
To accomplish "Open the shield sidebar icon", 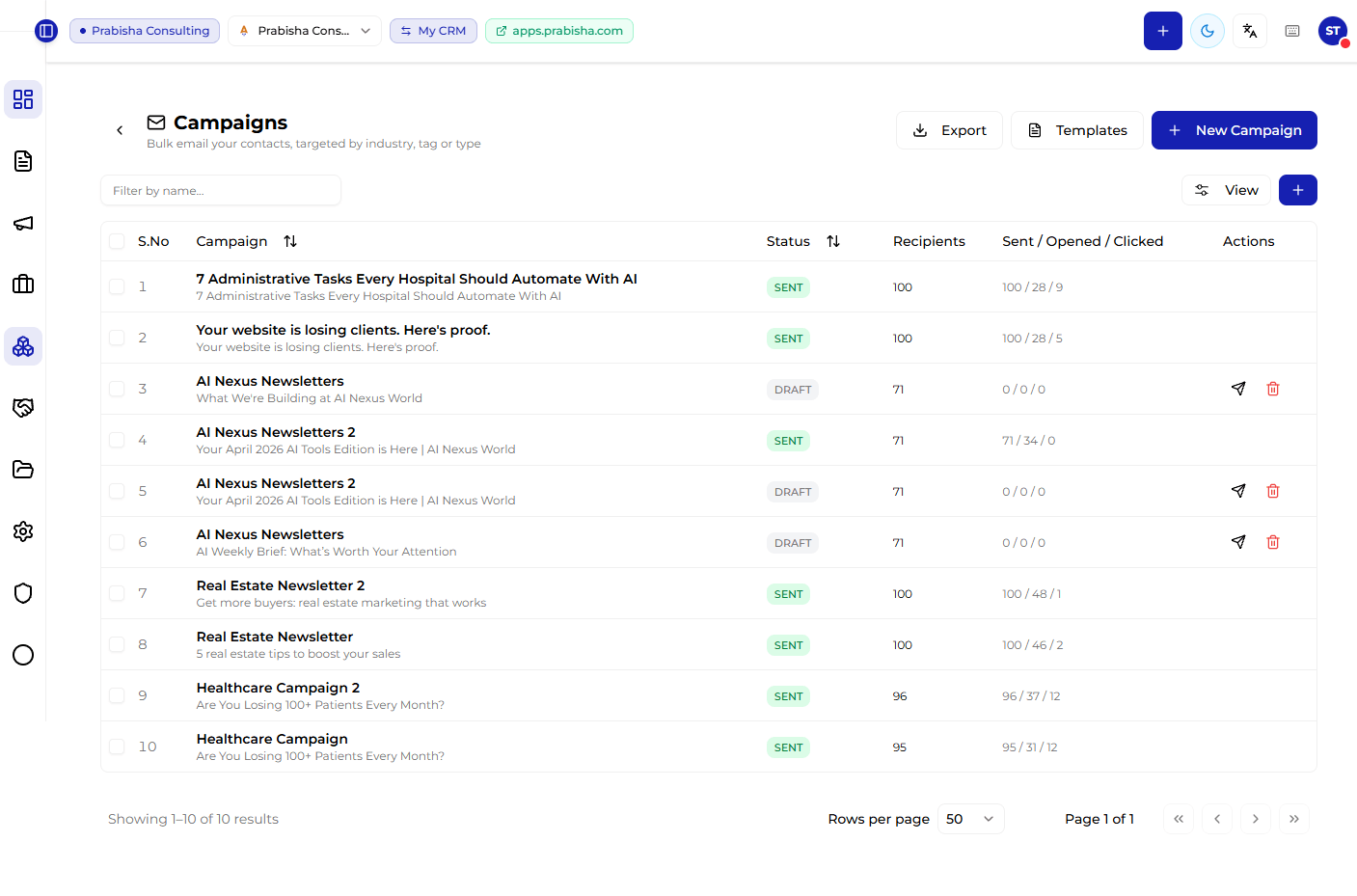I will pyautogui.click(x=23, y=593).
